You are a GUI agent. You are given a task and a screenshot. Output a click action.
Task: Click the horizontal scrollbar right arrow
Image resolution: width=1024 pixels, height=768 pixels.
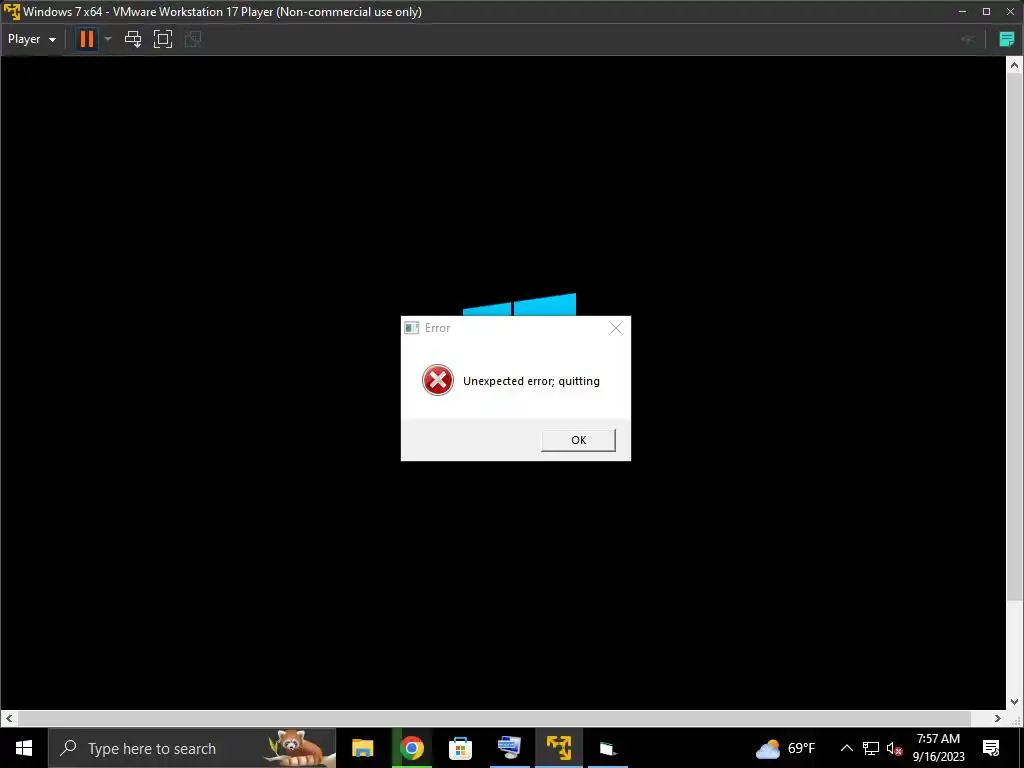(x=998, y=718)
